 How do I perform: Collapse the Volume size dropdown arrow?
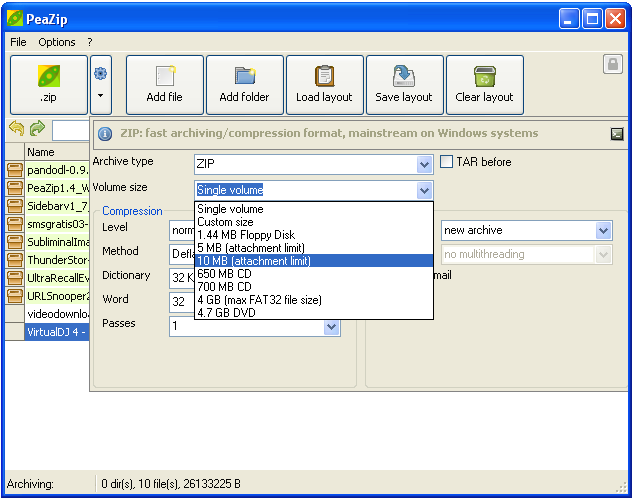click(424, 190)
